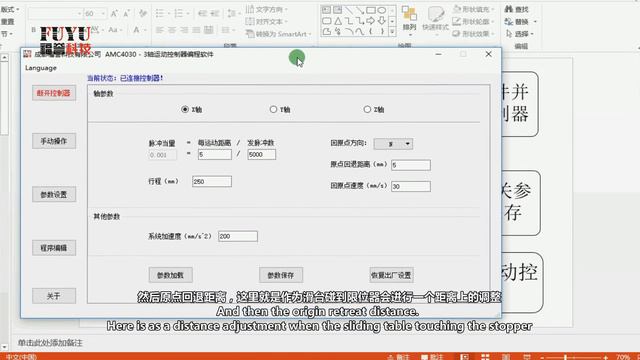
Task: Click the 参数保存 save parameters button
Action: [281, 275]
